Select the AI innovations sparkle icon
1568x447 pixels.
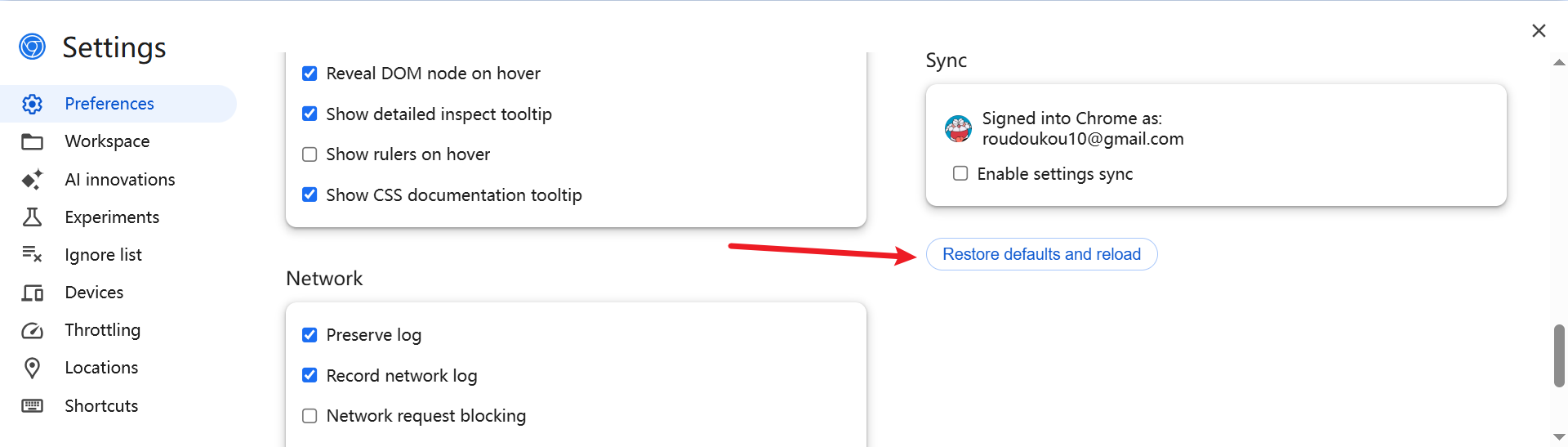click(x=32, y=180)
